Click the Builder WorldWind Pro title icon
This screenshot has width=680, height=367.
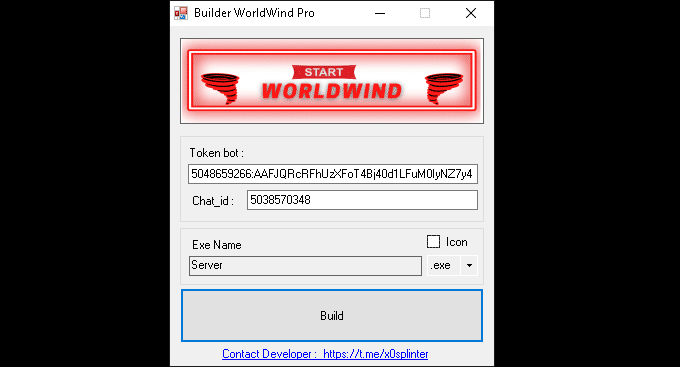181,13
